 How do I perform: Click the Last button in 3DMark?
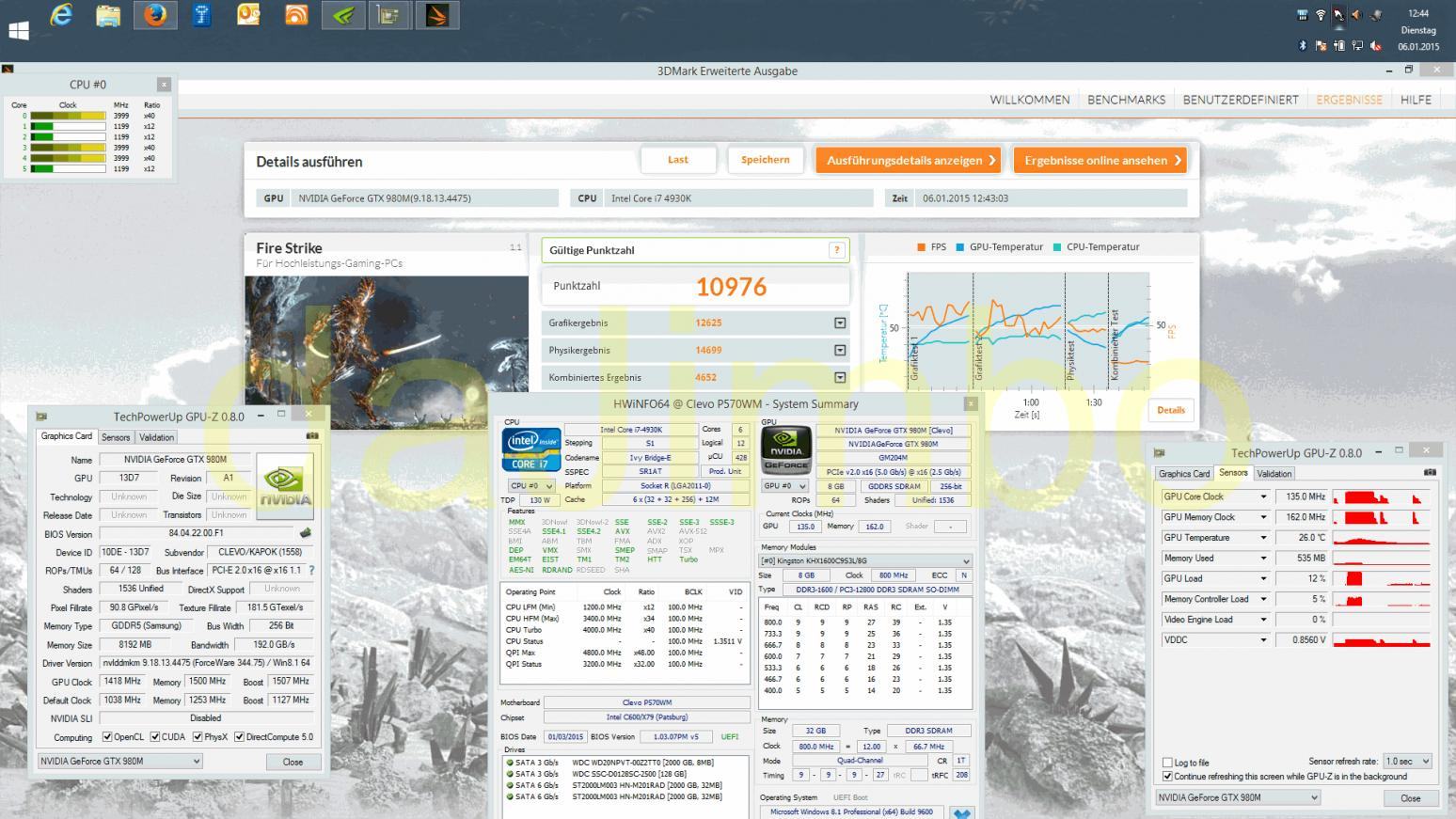[x=678, y=160]
